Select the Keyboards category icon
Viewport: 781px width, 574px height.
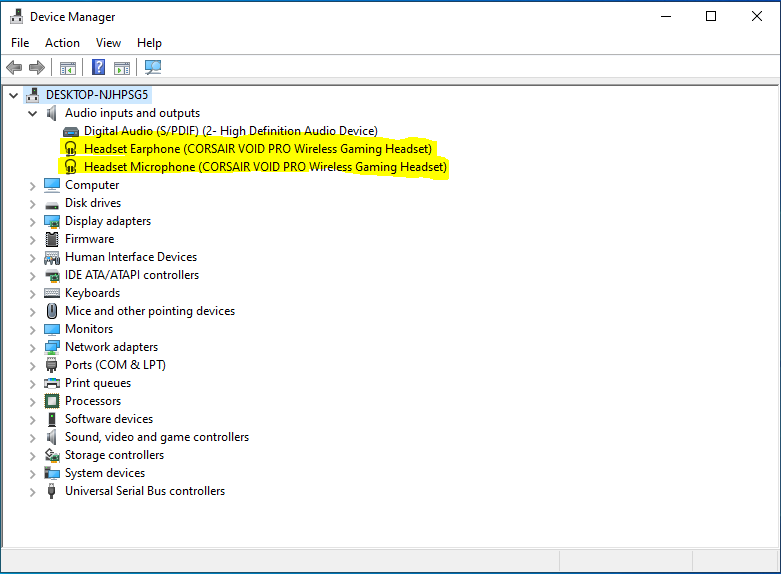tap(52, 293)
